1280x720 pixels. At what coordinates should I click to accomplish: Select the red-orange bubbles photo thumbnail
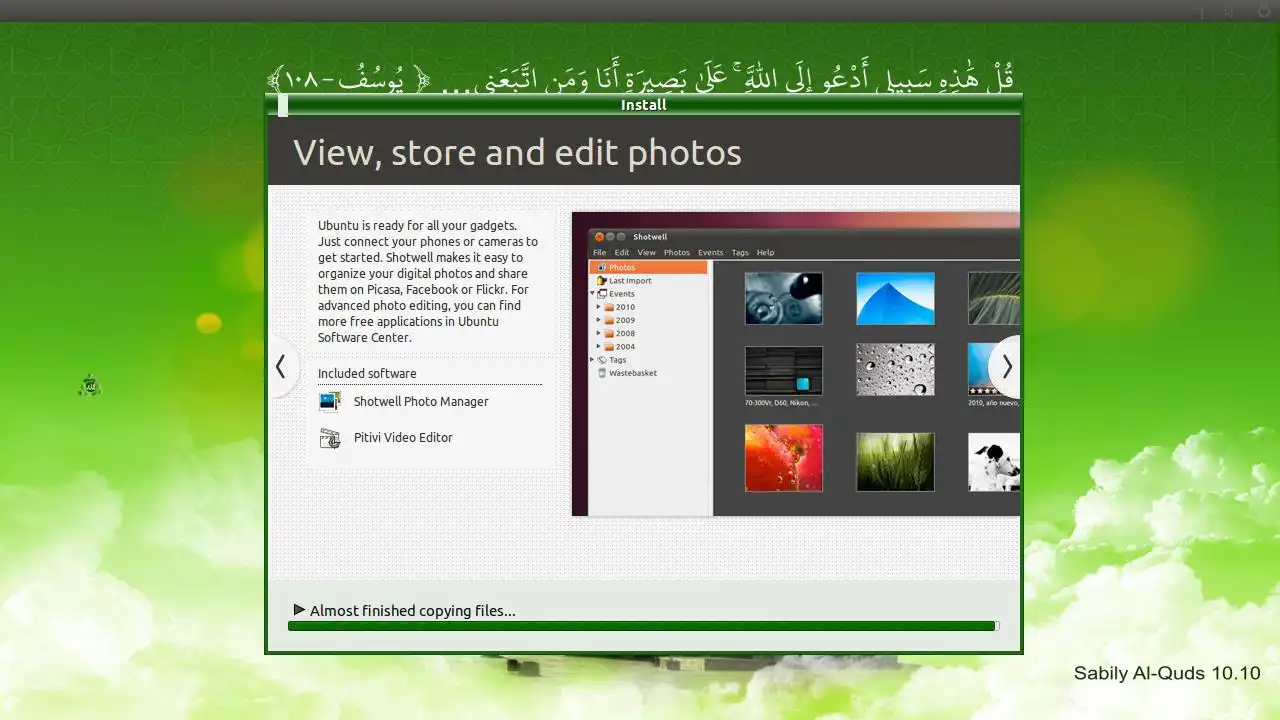pyautogui.click(x=784, y=458)
